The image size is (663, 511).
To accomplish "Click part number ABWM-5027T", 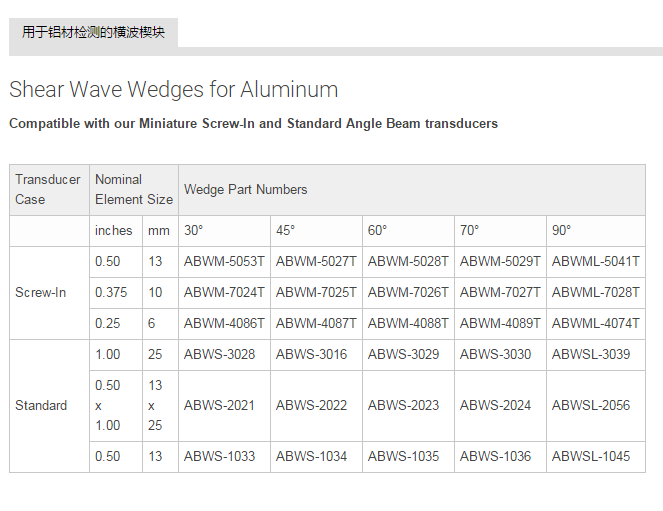I will click(x=316, y=262).
